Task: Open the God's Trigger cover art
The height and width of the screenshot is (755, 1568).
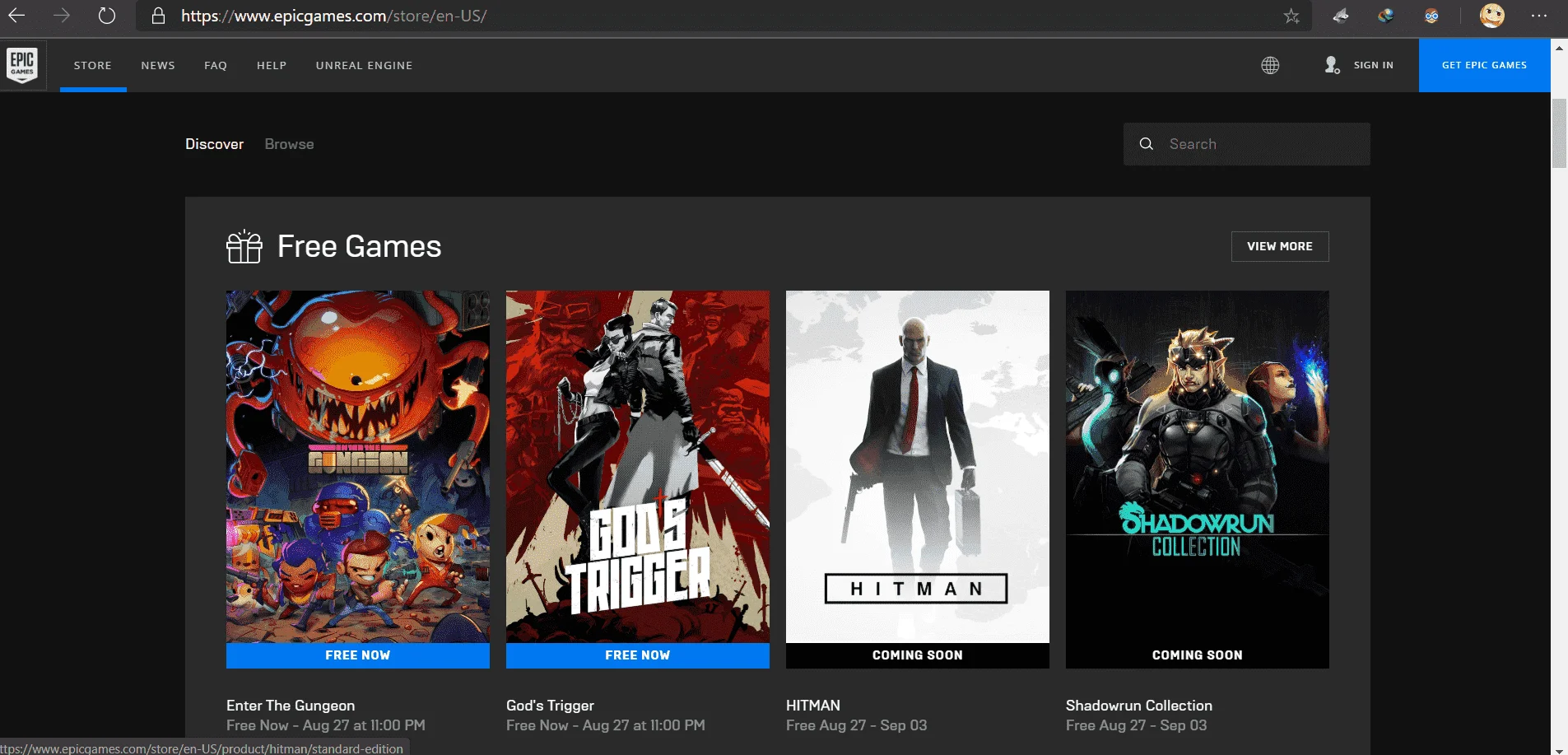Action: click(x=638, y=467)
